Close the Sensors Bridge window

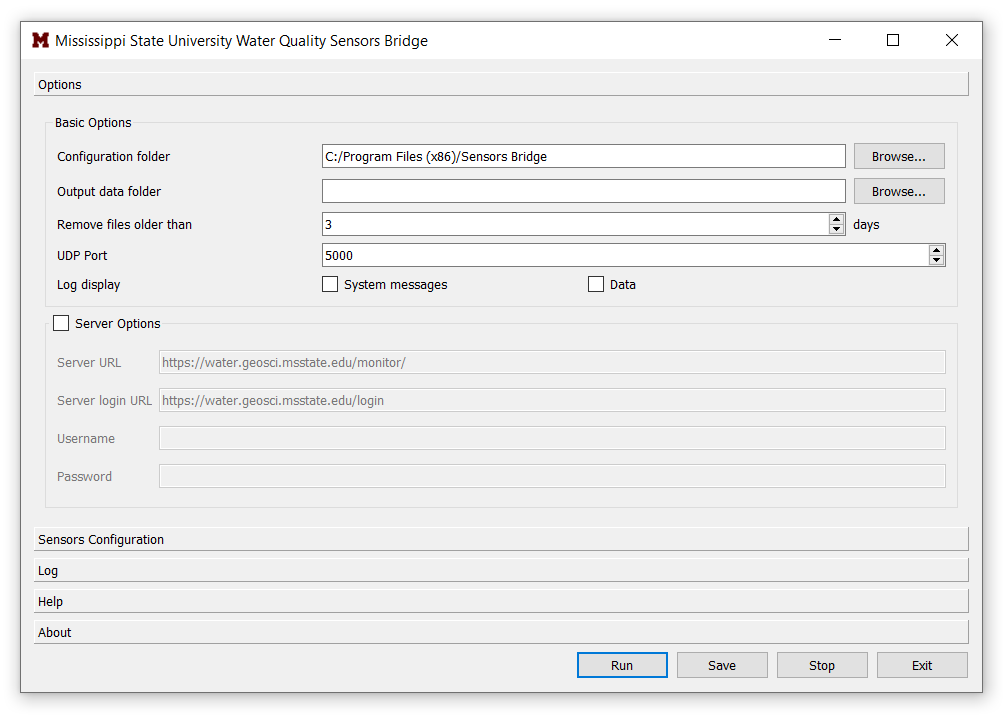[x=952, y=40]
